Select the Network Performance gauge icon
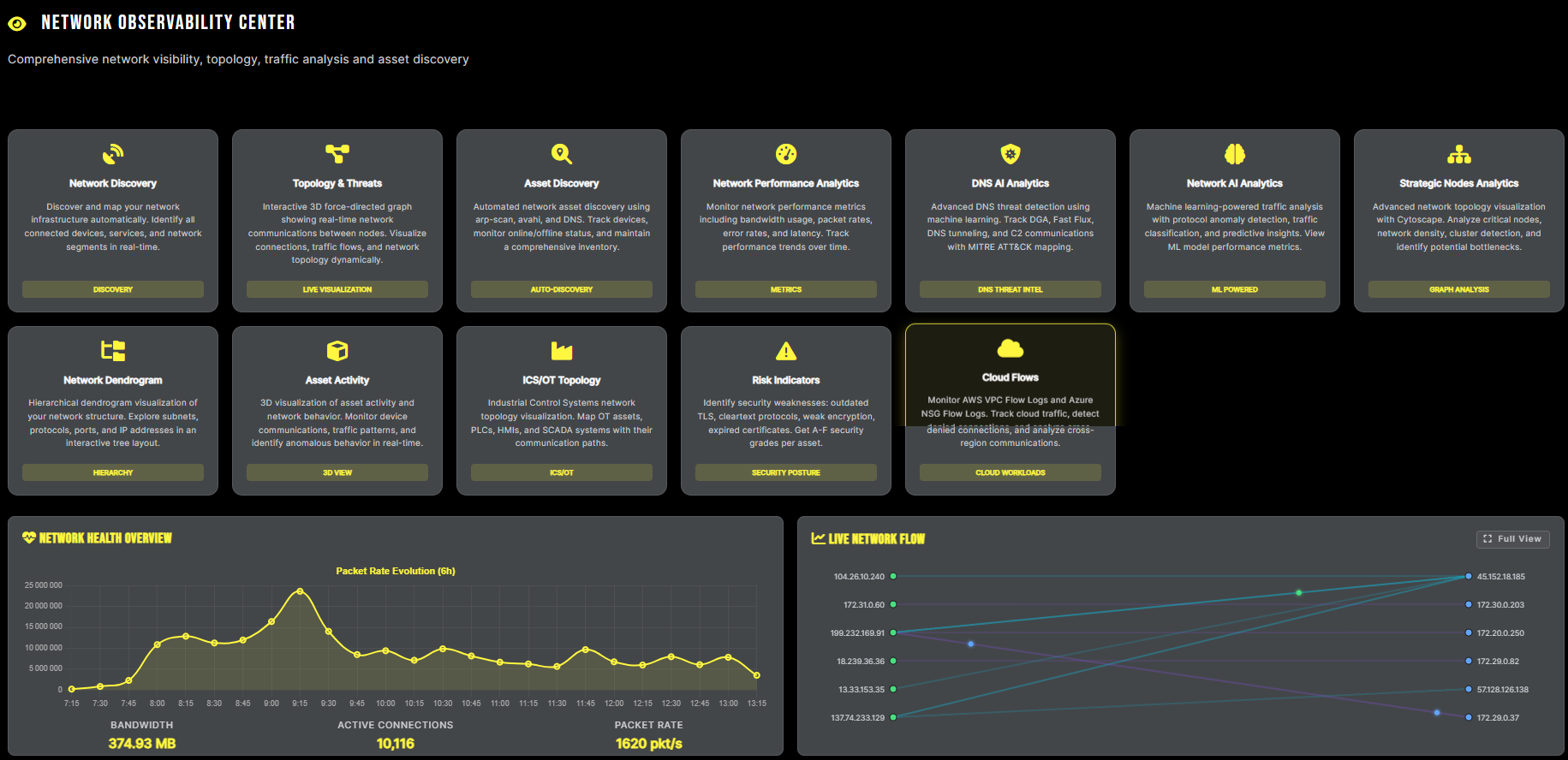Image resolution: width=1568 pixels, height=760 pixels. (786, 154)
